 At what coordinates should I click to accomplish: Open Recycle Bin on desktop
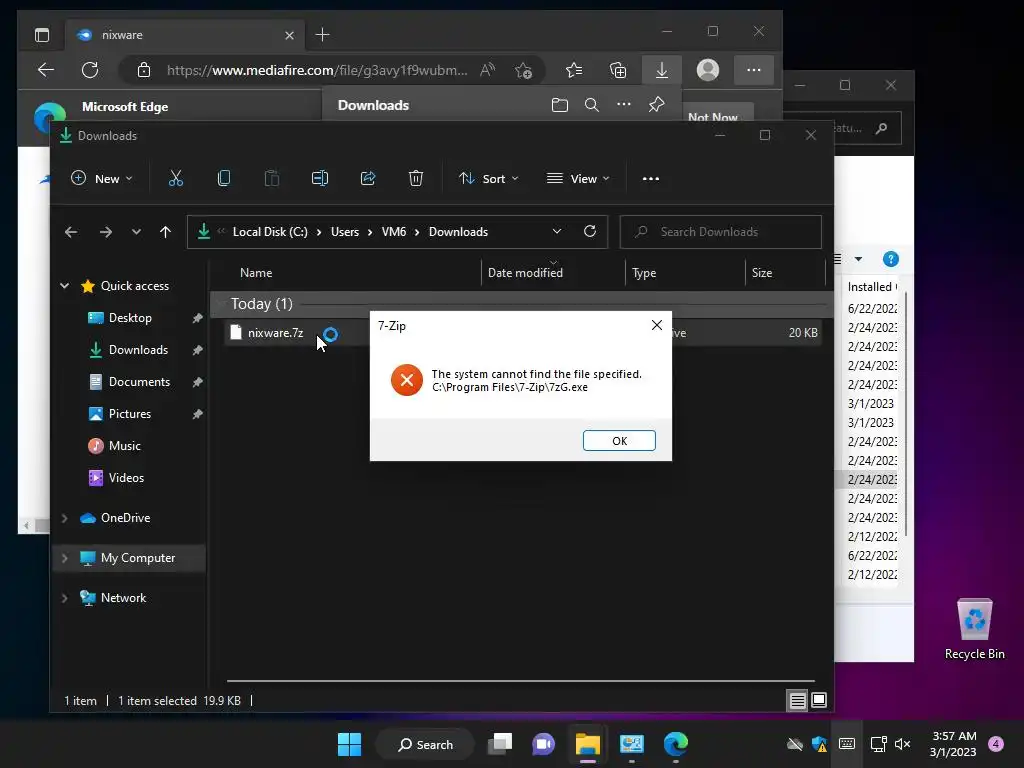coord(974,629)
